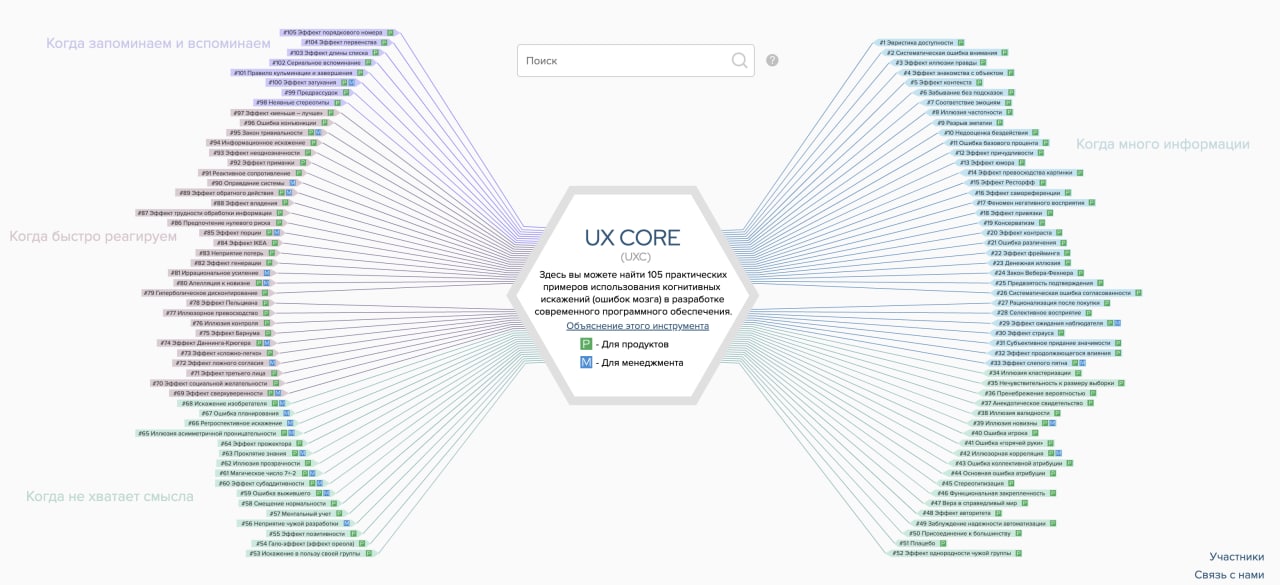
Task: Open node #24 Закон Вебера-Фехнера
Action: 1034,273
